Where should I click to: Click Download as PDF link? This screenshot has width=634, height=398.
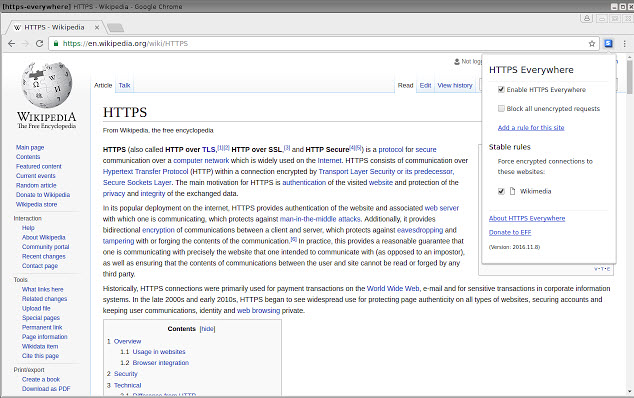point(46,389)
